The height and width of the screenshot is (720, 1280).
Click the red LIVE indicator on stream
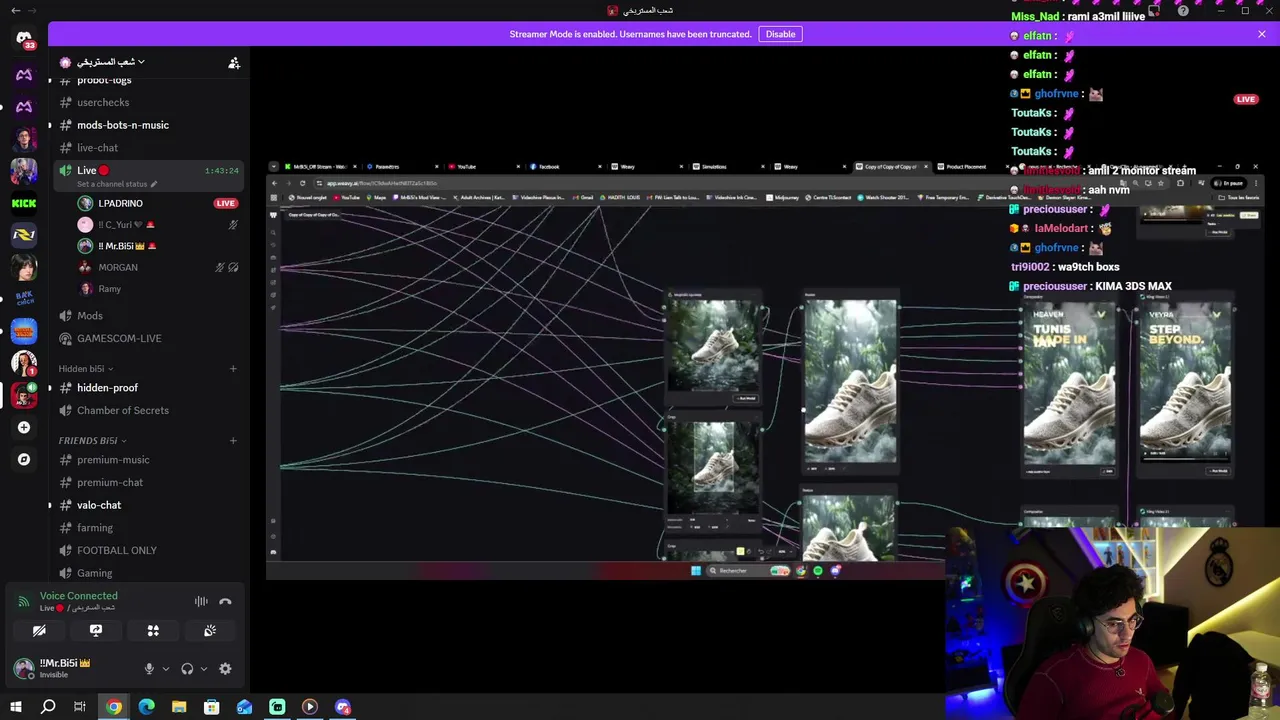pyautogui.click(x=1245, y=99)
